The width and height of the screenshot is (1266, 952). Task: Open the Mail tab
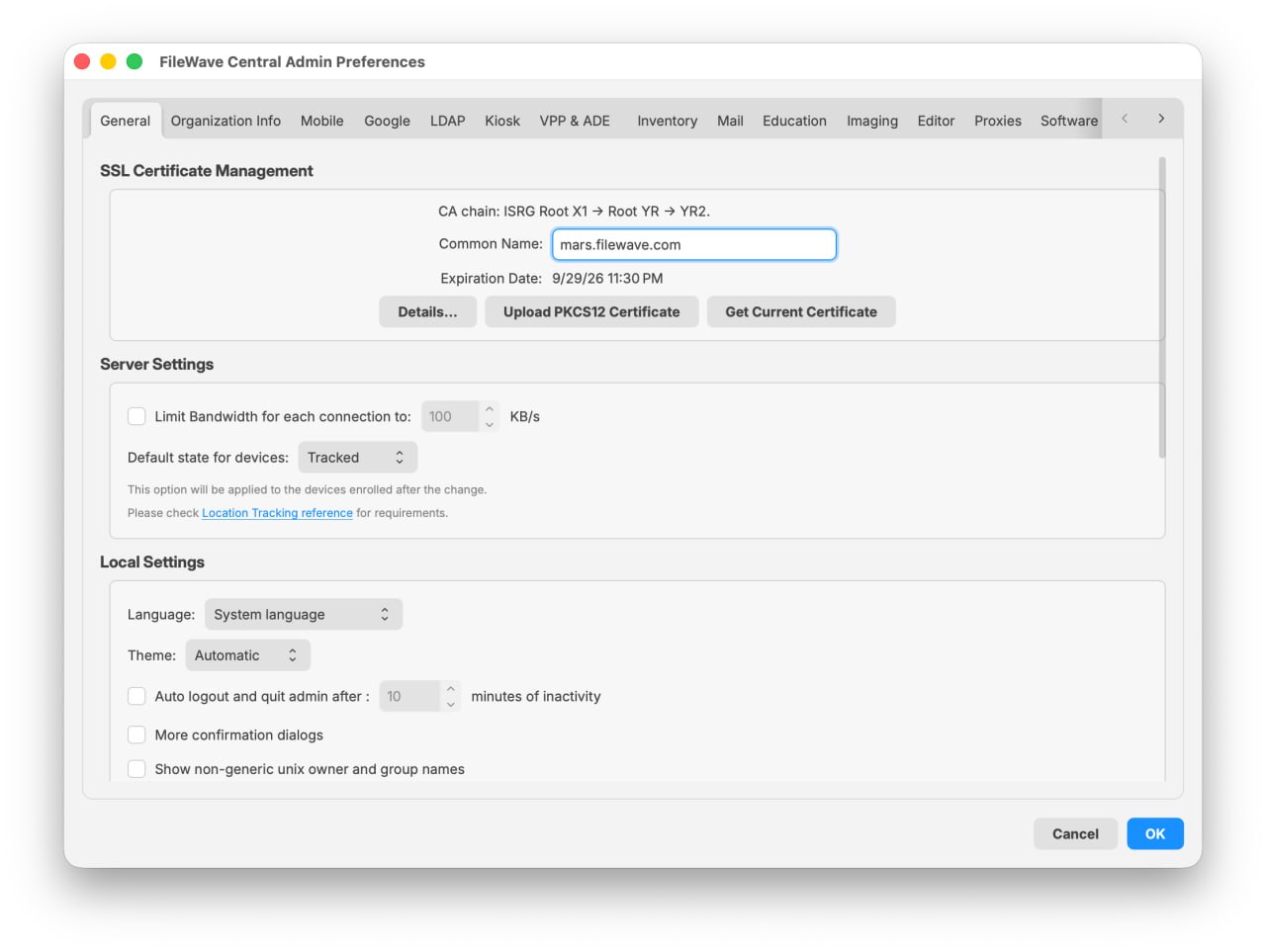pos(730,121)
